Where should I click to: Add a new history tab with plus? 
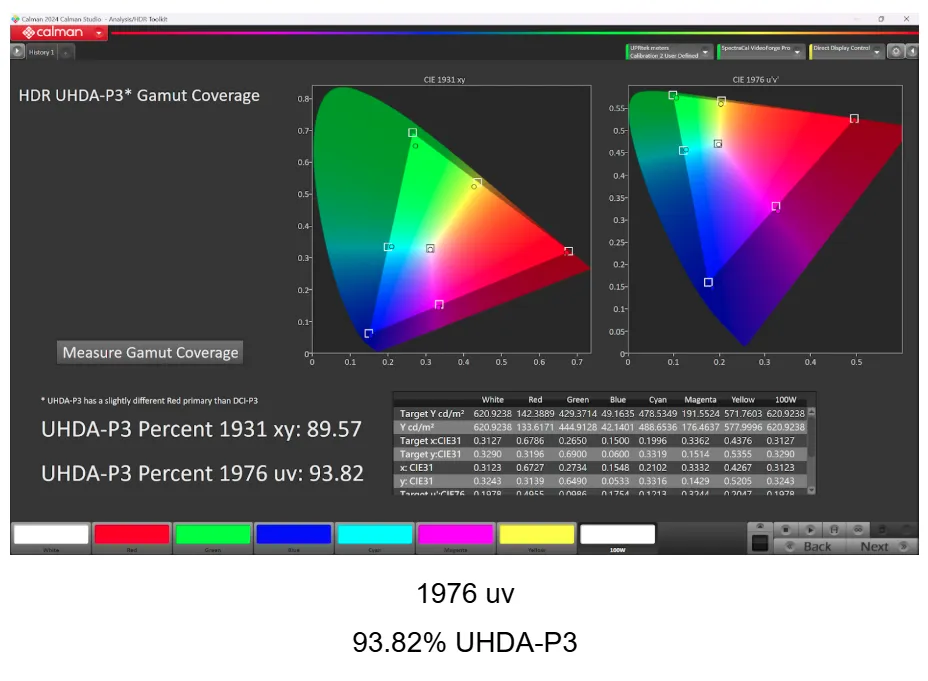click(x=66, y=52)
